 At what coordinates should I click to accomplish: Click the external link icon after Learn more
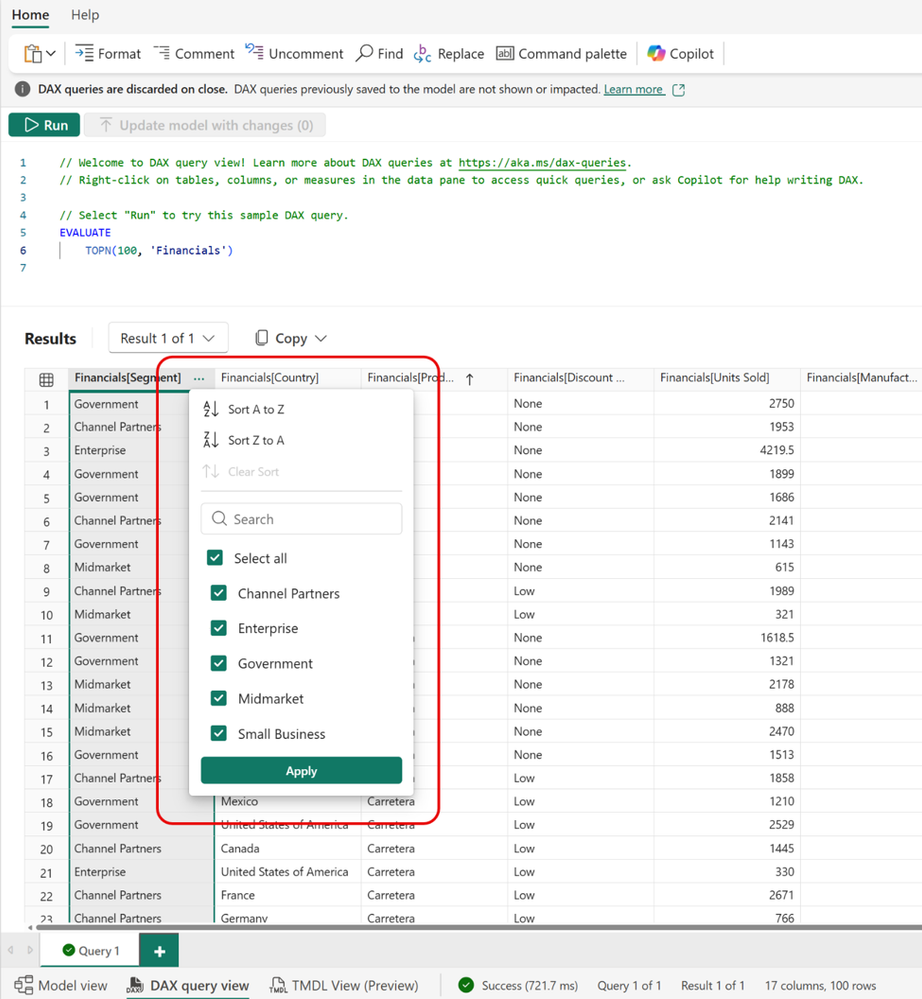click(x=679, y=90)
